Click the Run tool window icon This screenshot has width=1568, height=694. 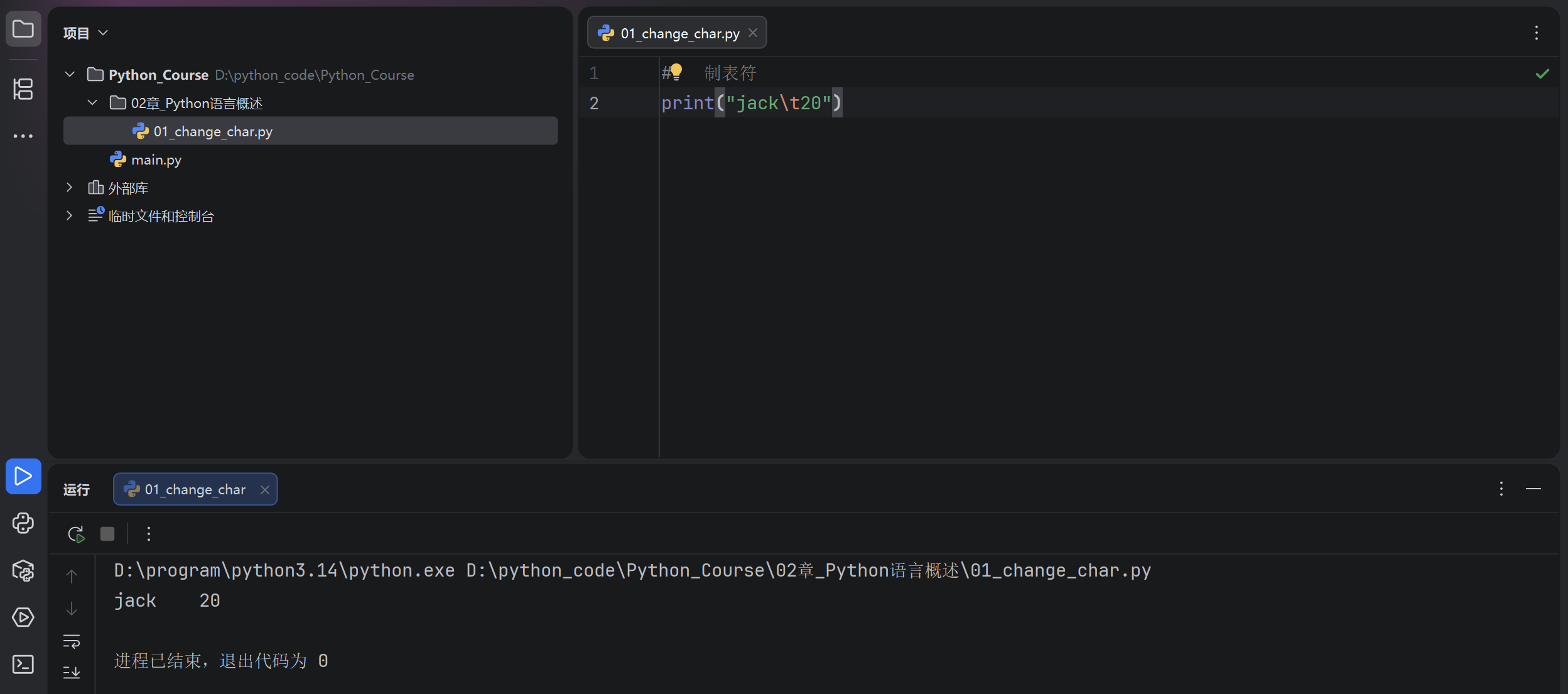click(23, 476)
